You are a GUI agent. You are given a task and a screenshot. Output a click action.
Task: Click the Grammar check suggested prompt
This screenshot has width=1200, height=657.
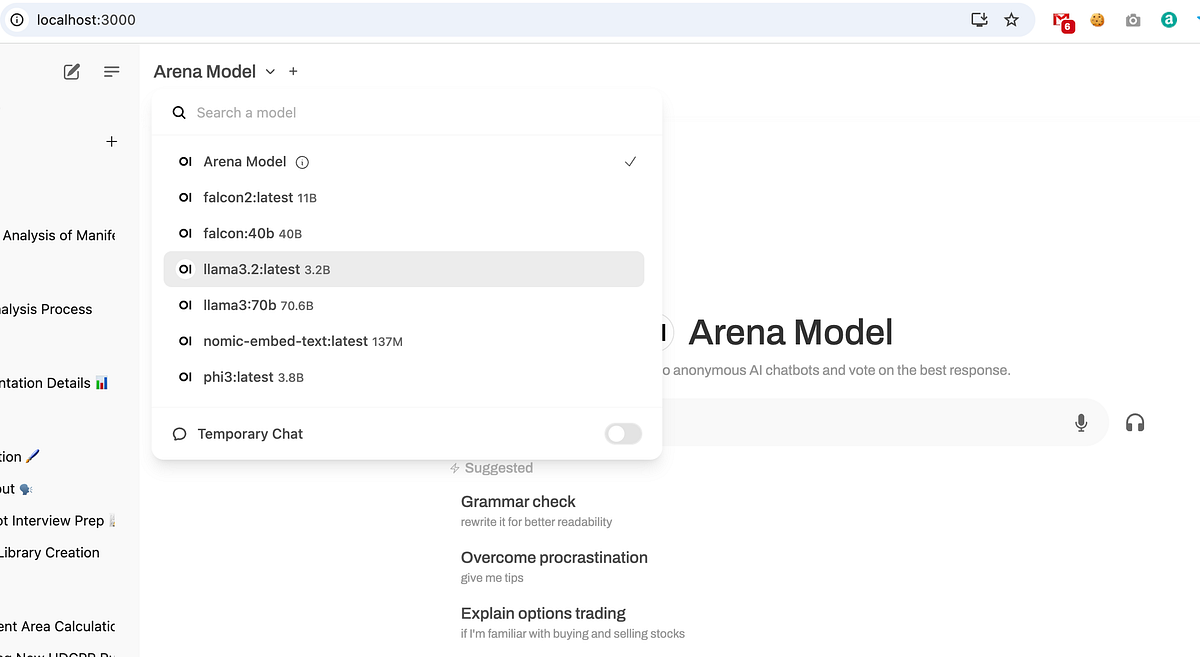tap(518, 501)
